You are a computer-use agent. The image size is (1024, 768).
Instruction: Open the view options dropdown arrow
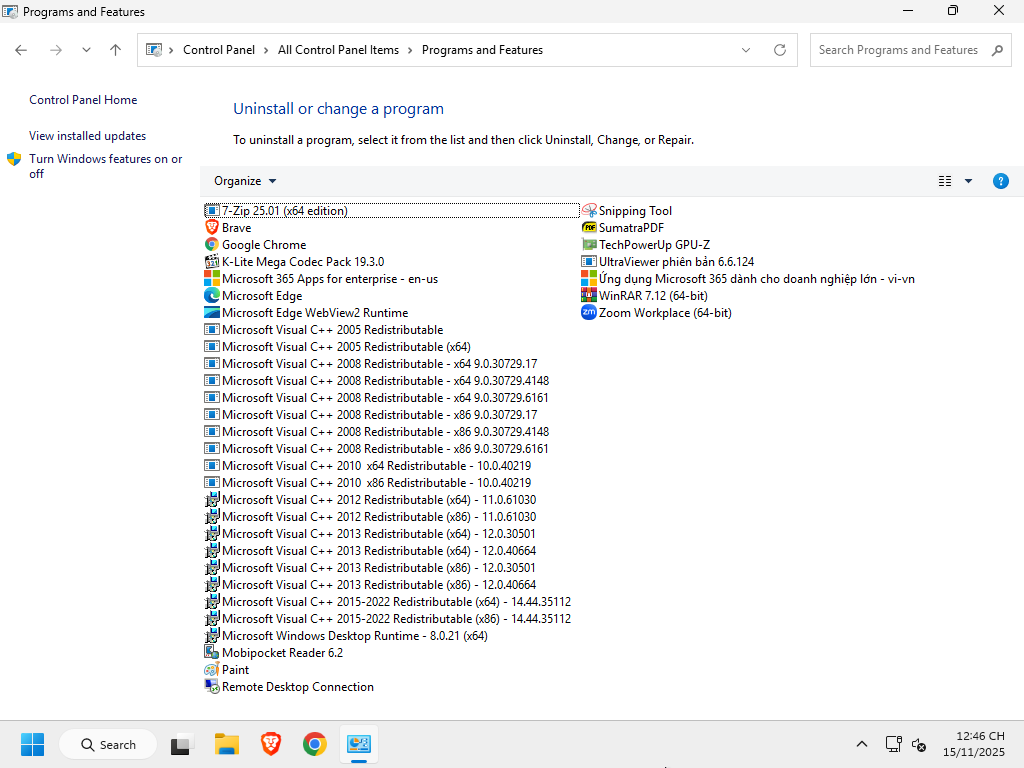tap(968, 181)
